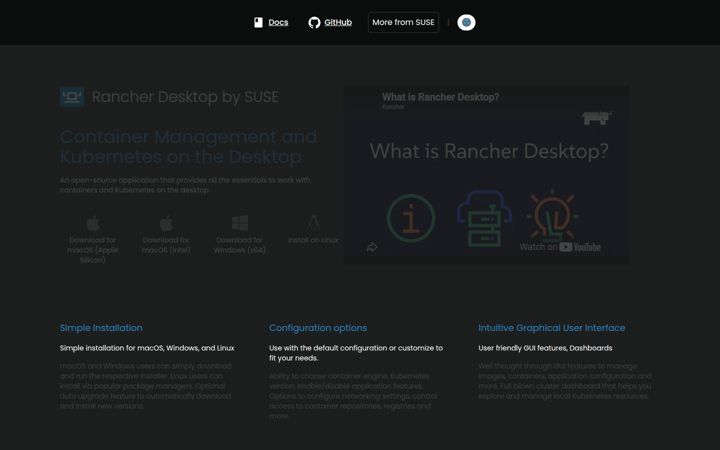Click the Apple icon for Apple Silicon download

(93, 224)
